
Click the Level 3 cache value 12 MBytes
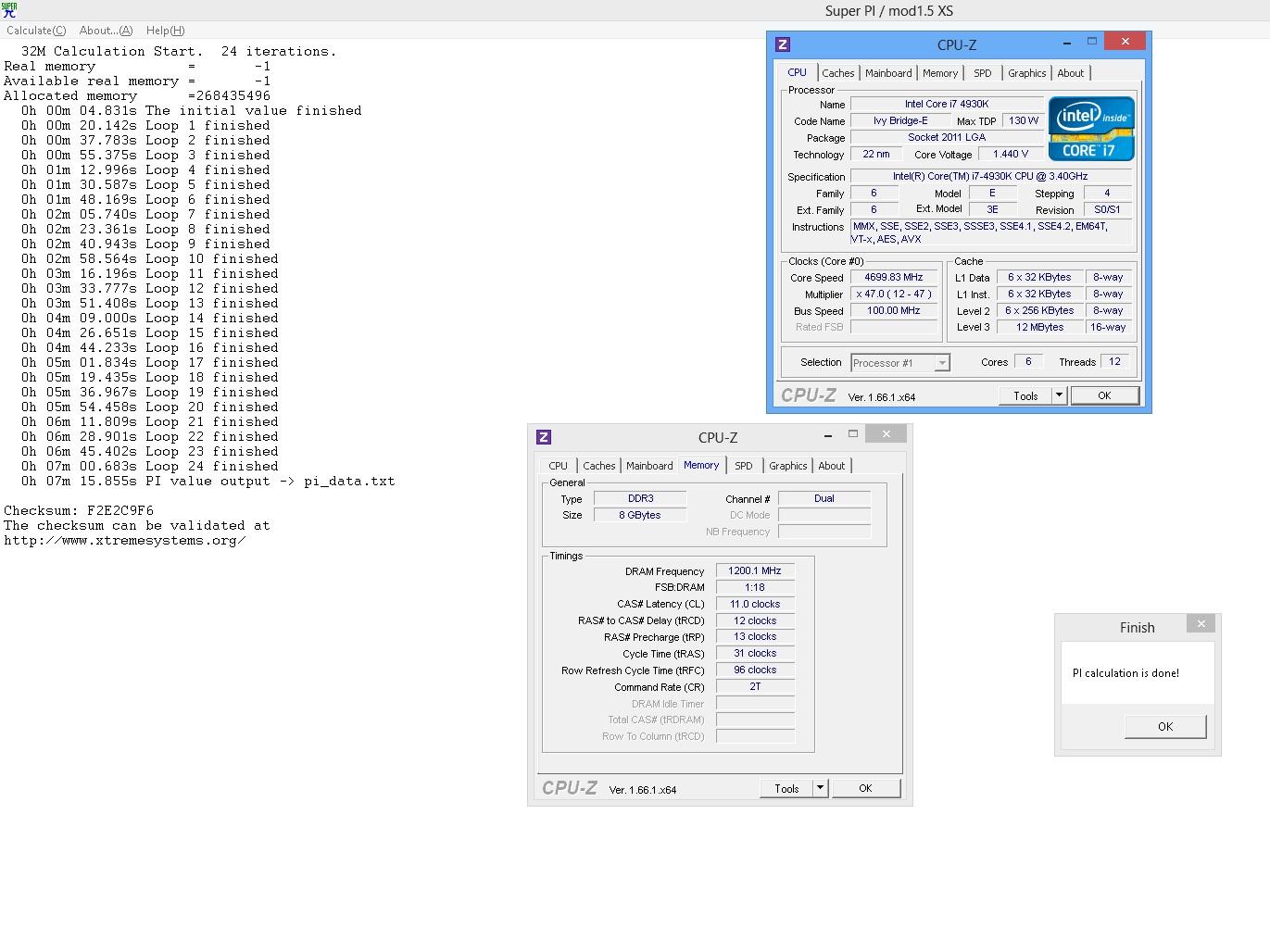click(1039, 327)
